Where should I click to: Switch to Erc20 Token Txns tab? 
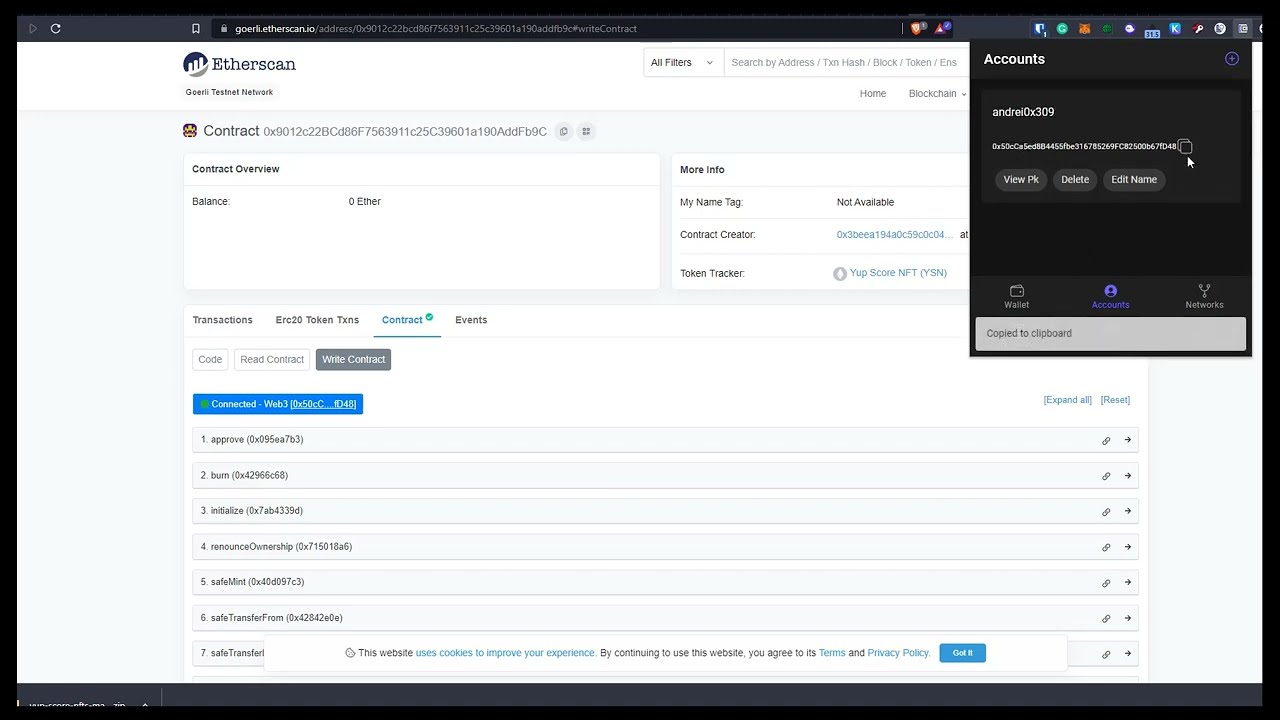click(x=317, y=320)
